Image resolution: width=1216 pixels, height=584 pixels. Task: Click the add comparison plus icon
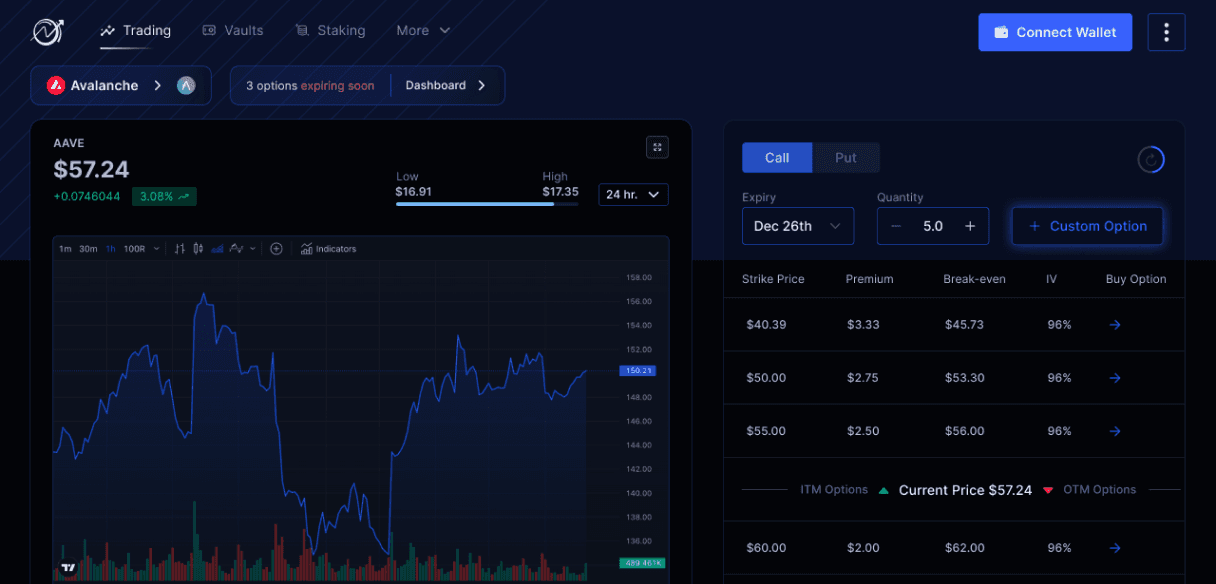[277, 249]
